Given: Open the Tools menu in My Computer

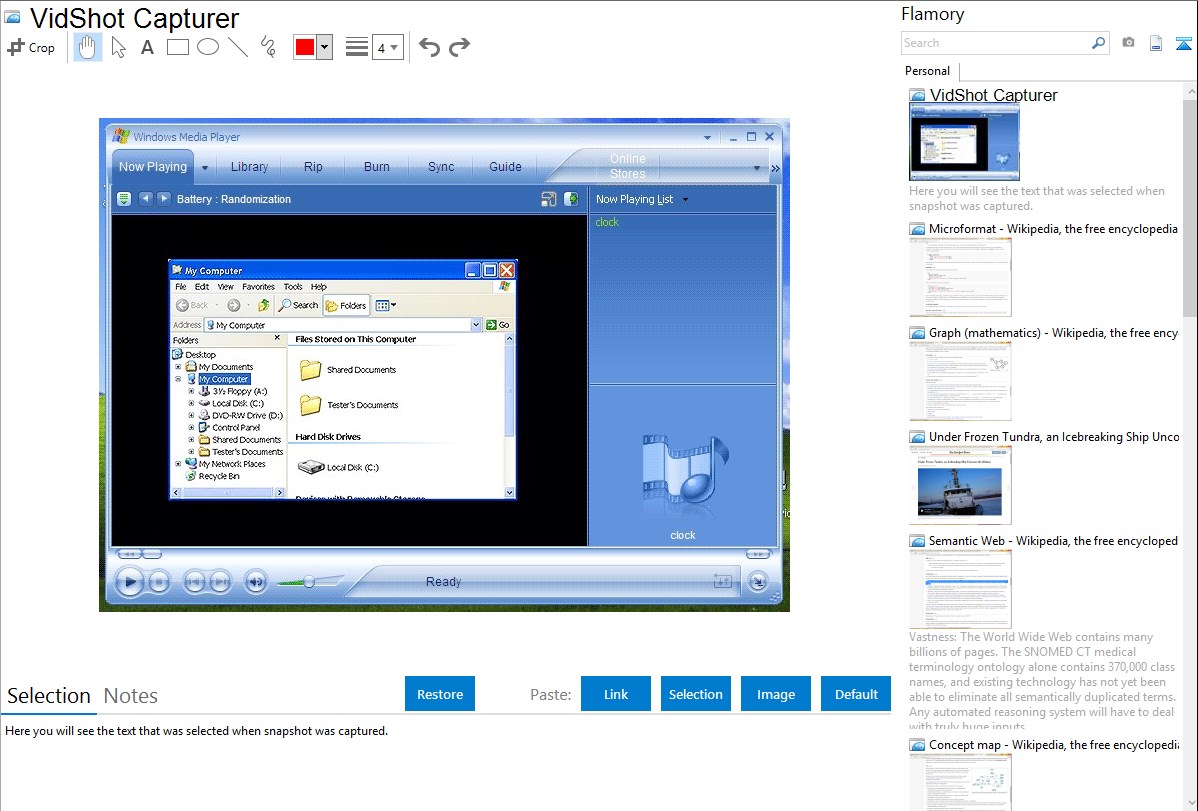Looking at the screenshot, I should pos(293,287).
